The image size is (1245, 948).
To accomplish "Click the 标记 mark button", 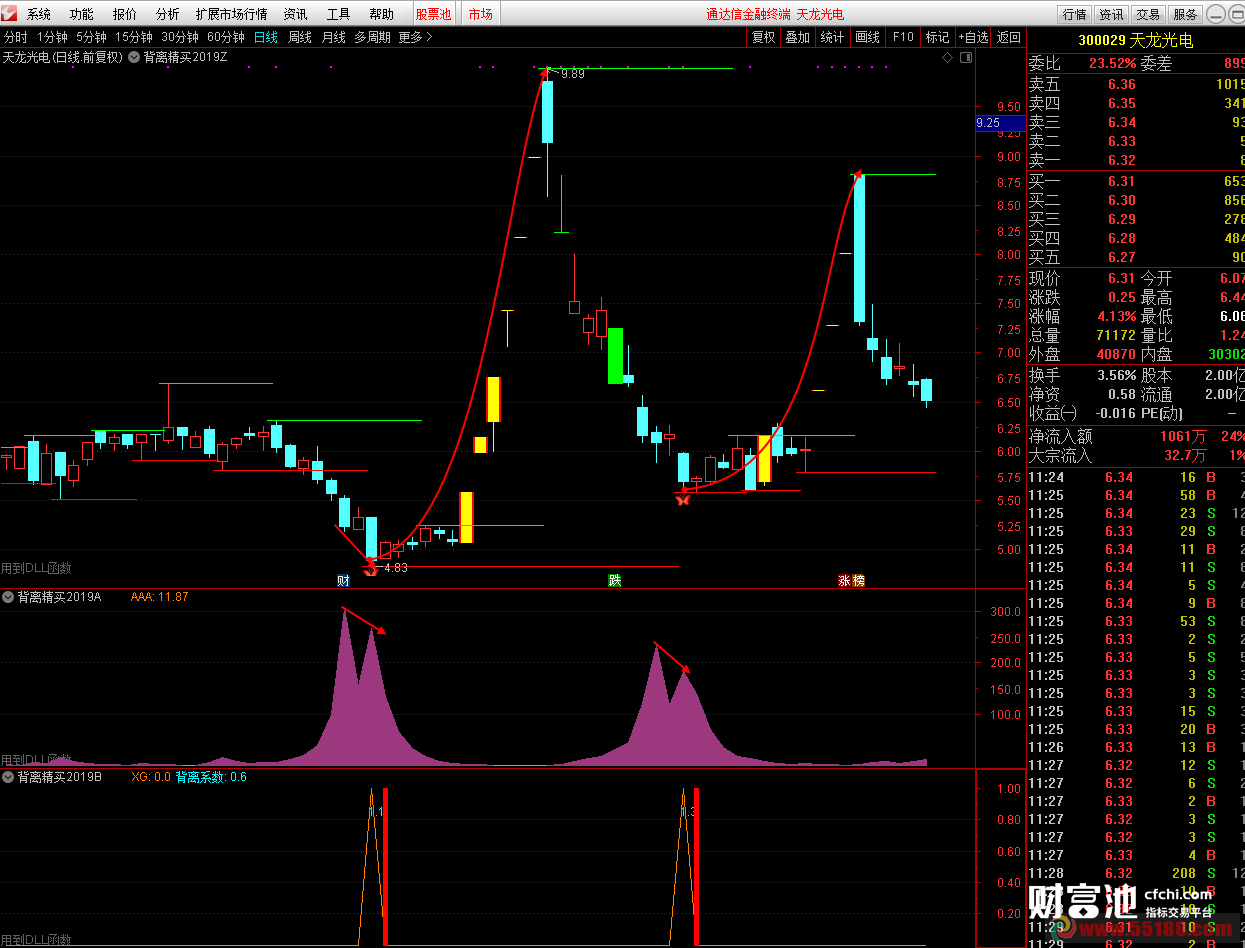I will pyautogui.click(x=937, y=37).
